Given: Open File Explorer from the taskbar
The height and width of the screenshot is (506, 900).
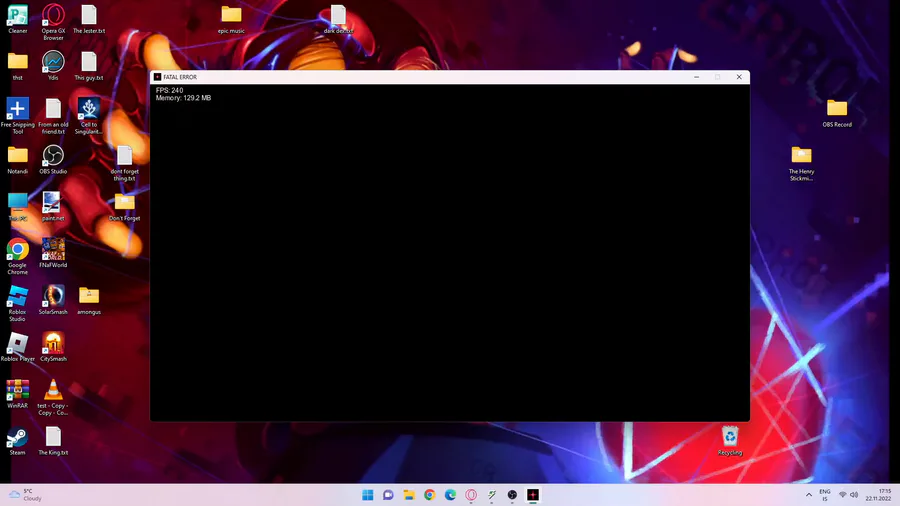Looking at the screenshot, I should pyautogui.click(x=409, y=495).
